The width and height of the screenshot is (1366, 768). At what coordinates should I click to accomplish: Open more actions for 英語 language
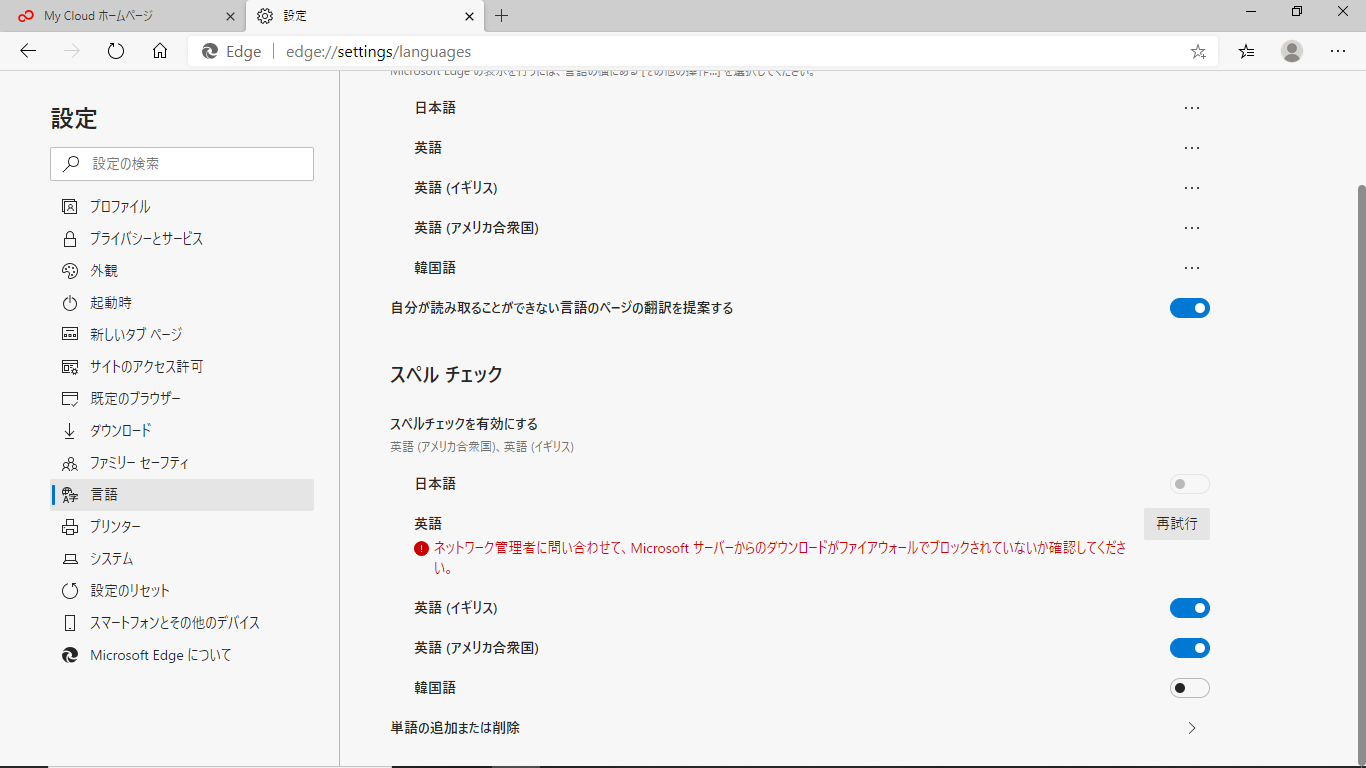point(1191,148)
